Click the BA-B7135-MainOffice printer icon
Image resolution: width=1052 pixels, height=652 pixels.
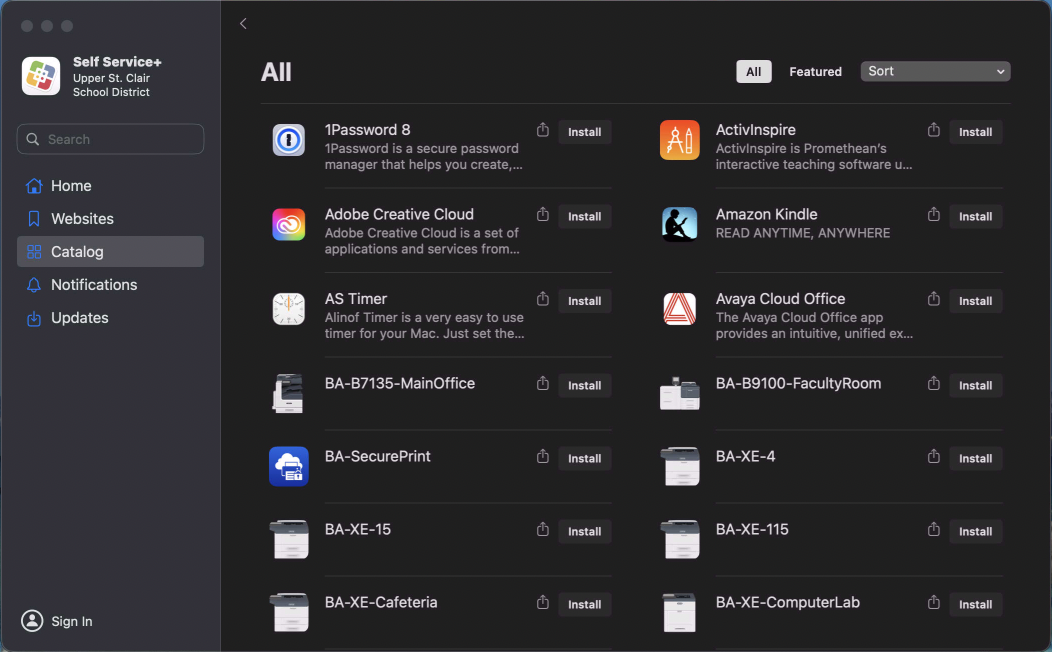pyautogui.click(x=289, y=393)
